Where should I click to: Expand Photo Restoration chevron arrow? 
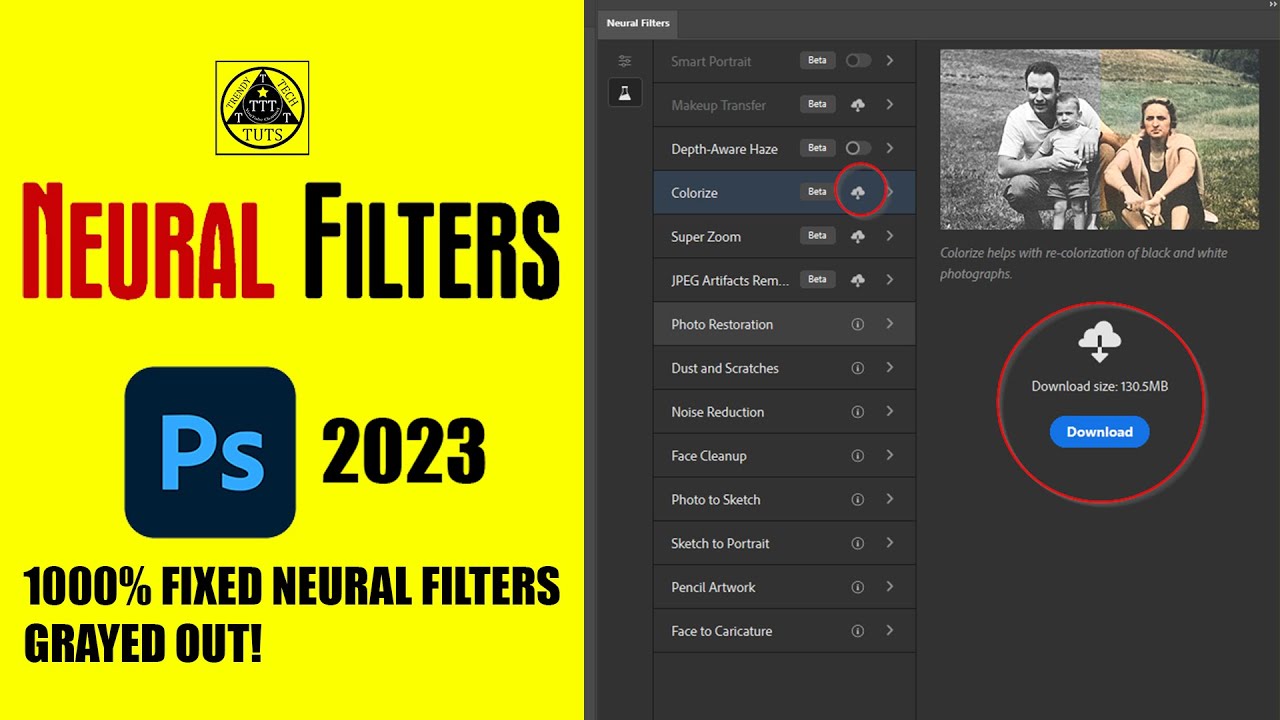tap(889, 324)
